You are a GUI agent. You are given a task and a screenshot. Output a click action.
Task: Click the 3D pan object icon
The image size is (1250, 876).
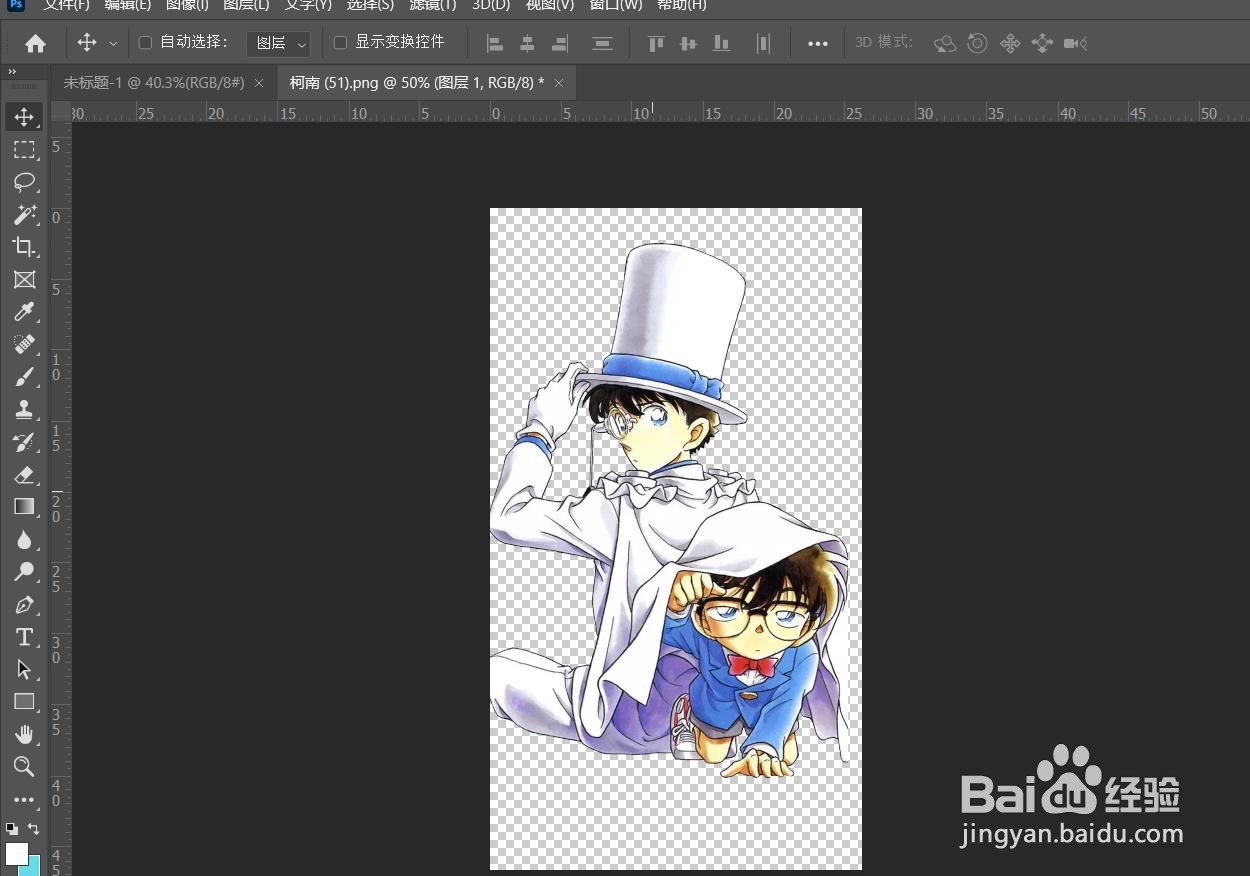click(x=1010, y=43)
